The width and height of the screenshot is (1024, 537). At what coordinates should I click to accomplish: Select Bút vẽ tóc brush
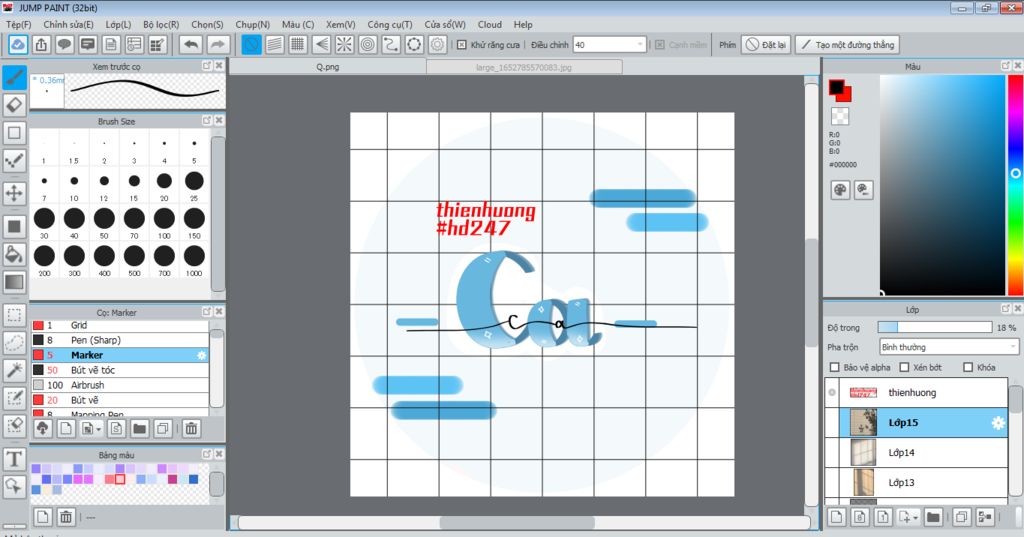click(120, 370)
